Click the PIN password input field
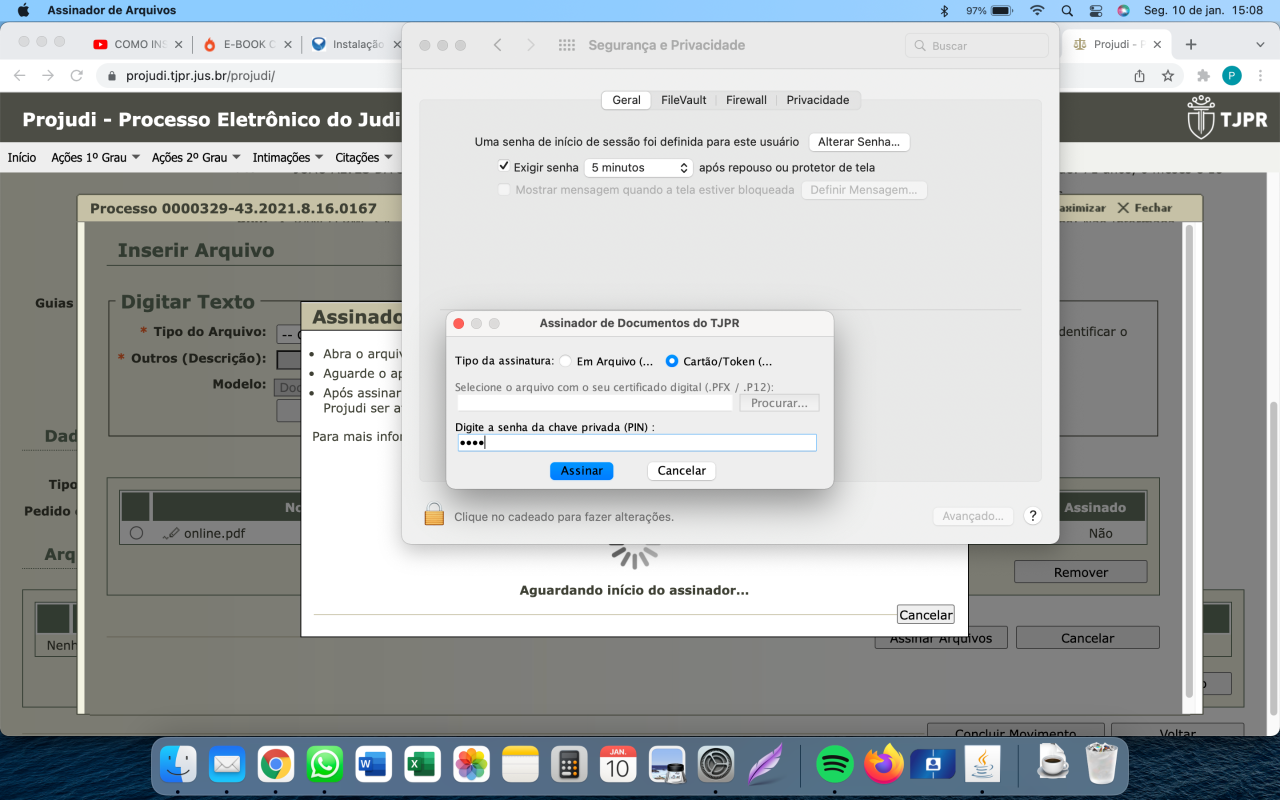The image size is (1280, 800). [x=637, y=442]
